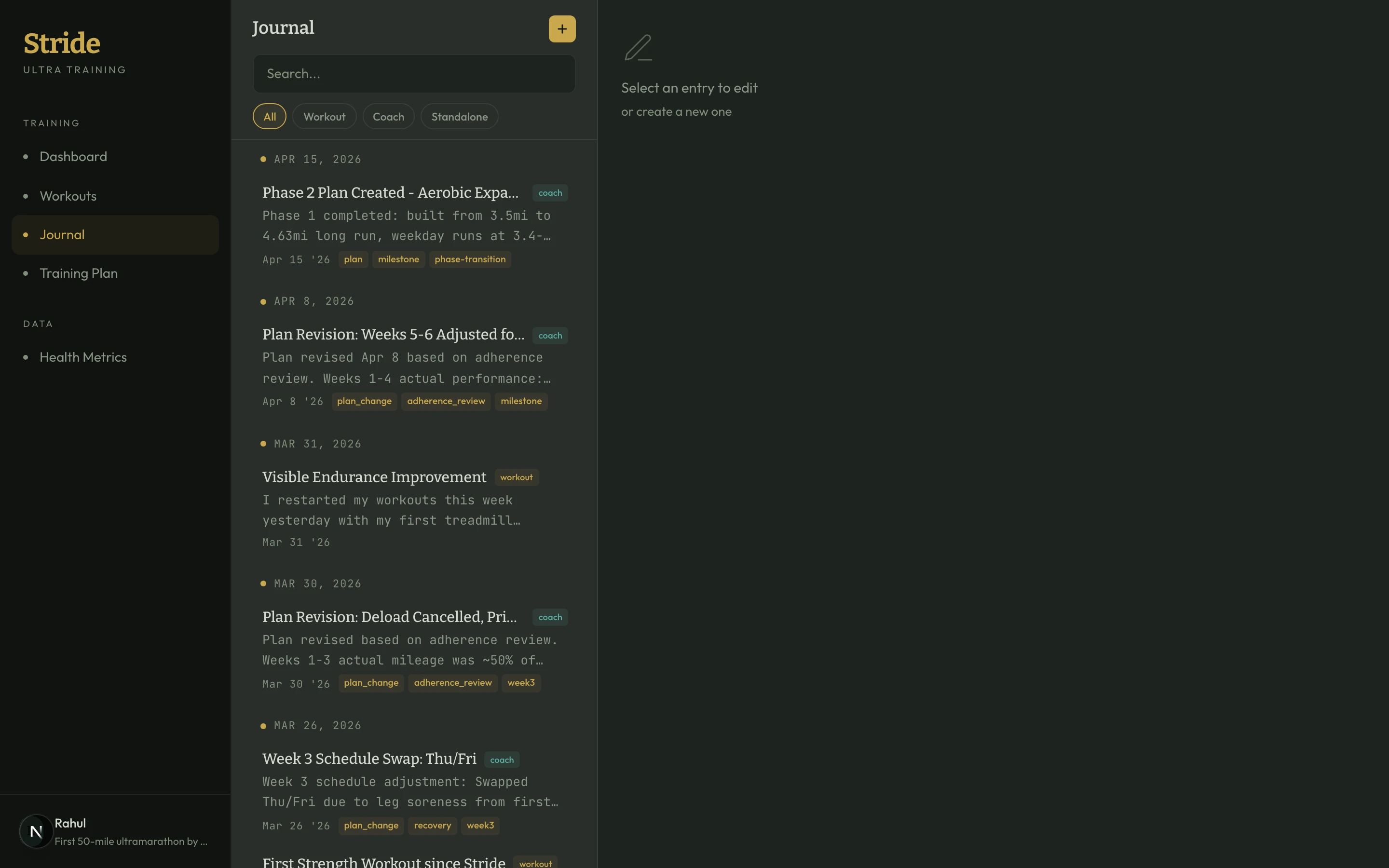Click the recovery tag

(x=432, y=826)
